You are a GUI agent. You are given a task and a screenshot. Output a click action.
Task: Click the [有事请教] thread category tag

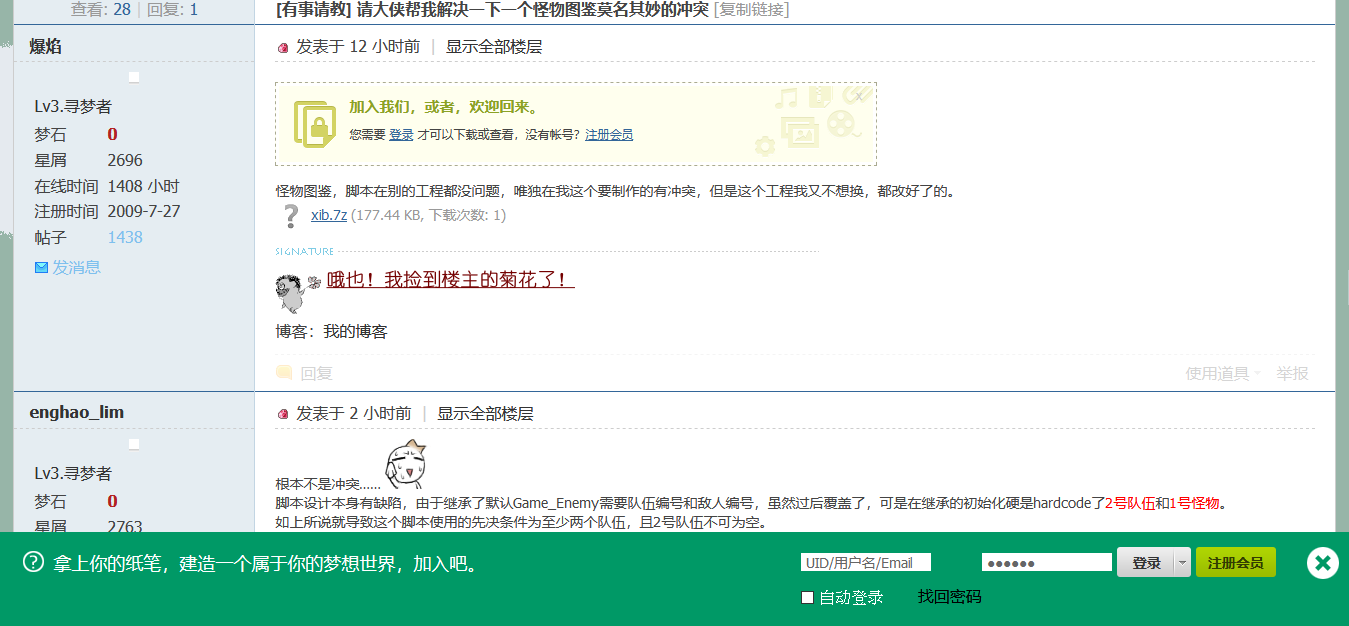pyautogui.click(x=314, y=10)
